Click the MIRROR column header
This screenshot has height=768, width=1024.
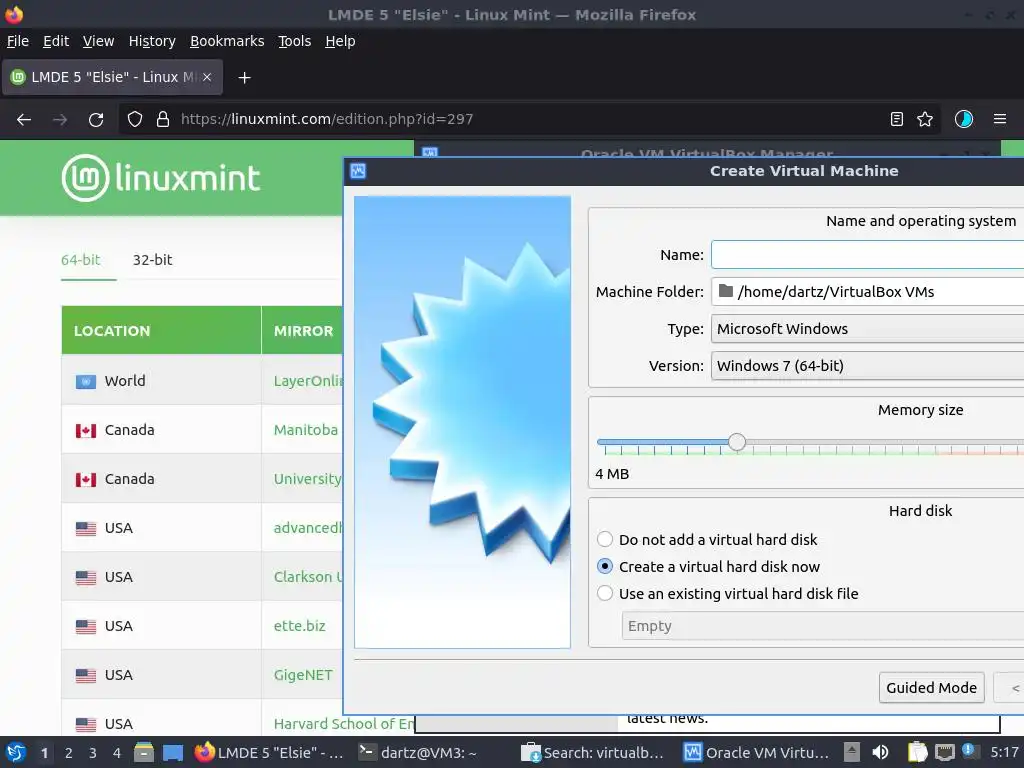303,331
